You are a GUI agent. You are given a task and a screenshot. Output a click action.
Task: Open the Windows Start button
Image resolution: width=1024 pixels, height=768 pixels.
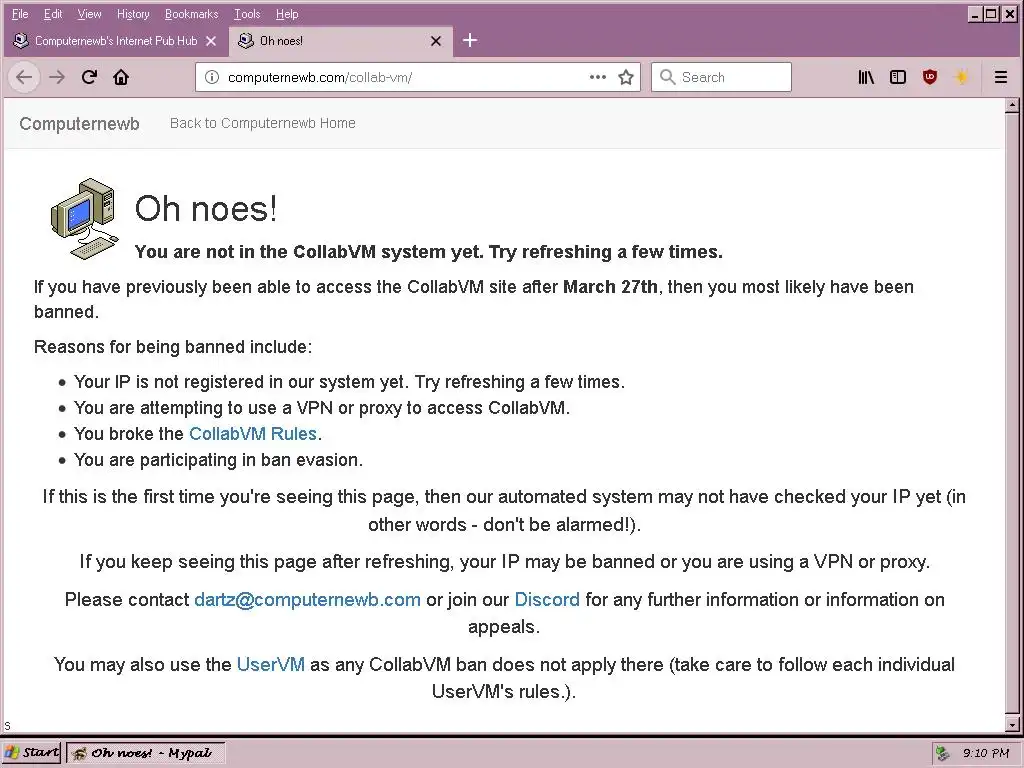(x=31, y=753)
